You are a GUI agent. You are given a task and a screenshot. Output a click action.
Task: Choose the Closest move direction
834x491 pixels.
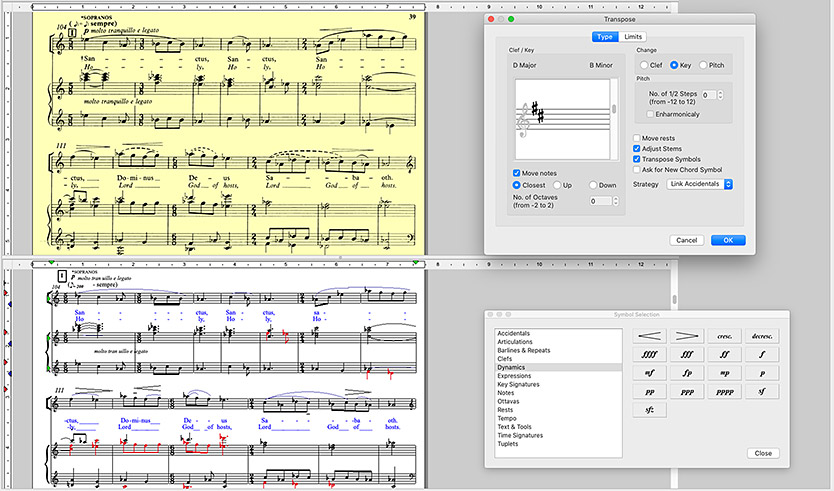516,185
